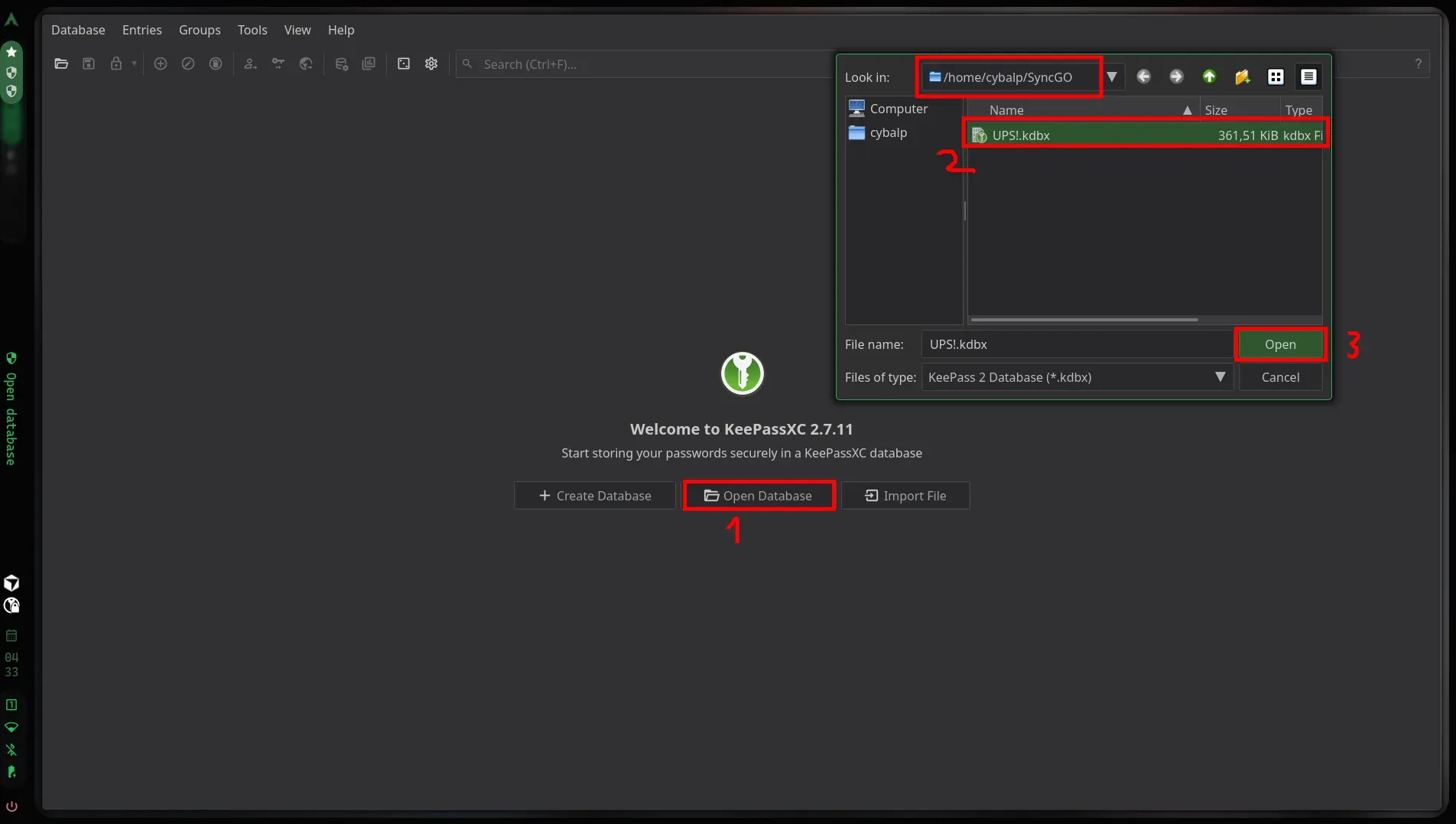Click the search help question mark
The image size is (1456, 824).
pyautogui.click(x=1418, y=64)
